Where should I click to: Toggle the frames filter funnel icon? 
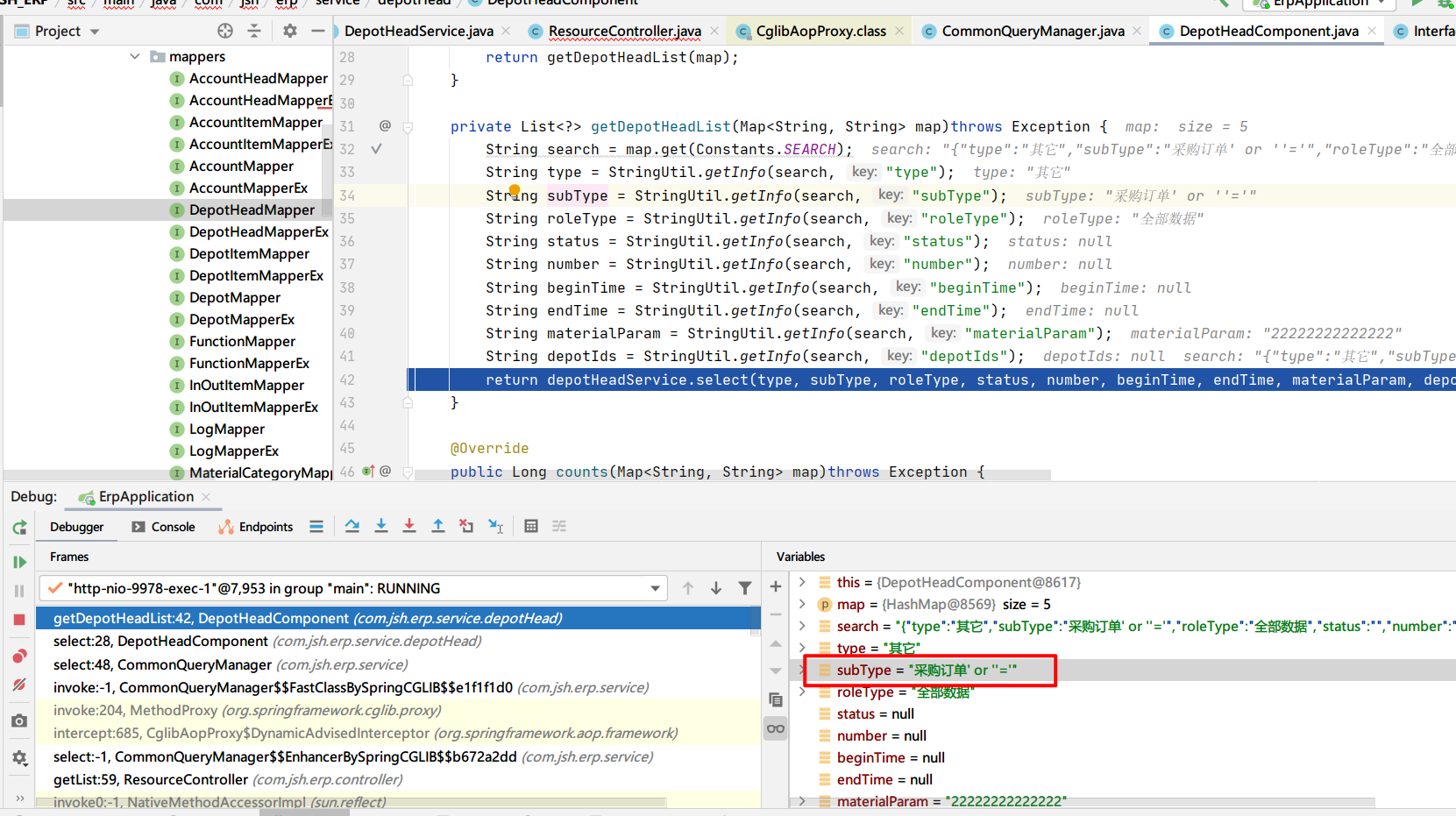(745, 588)
